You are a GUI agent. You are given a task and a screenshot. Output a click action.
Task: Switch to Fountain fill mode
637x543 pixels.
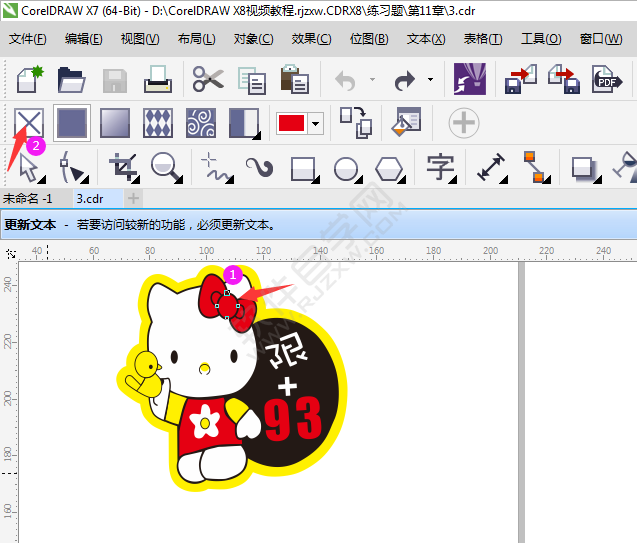(x=115, y=123)
